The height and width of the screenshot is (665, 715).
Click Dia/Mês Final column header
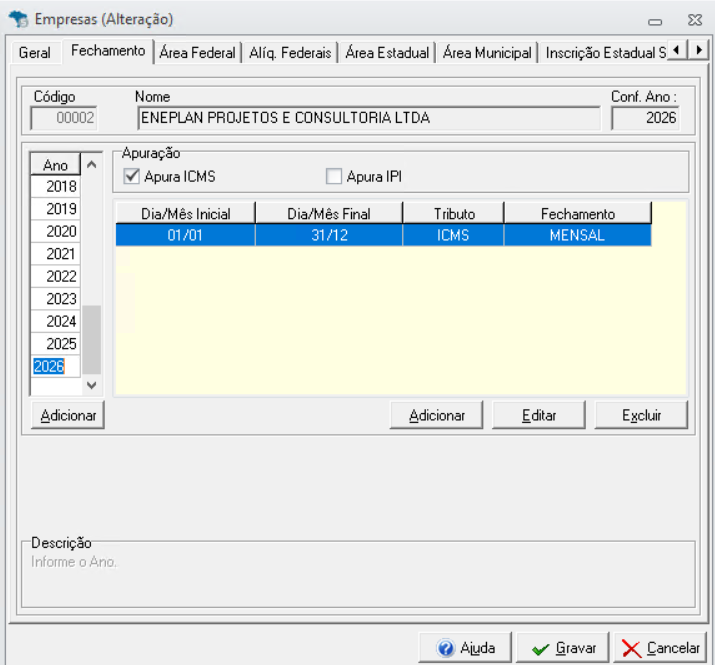point(329,213)
